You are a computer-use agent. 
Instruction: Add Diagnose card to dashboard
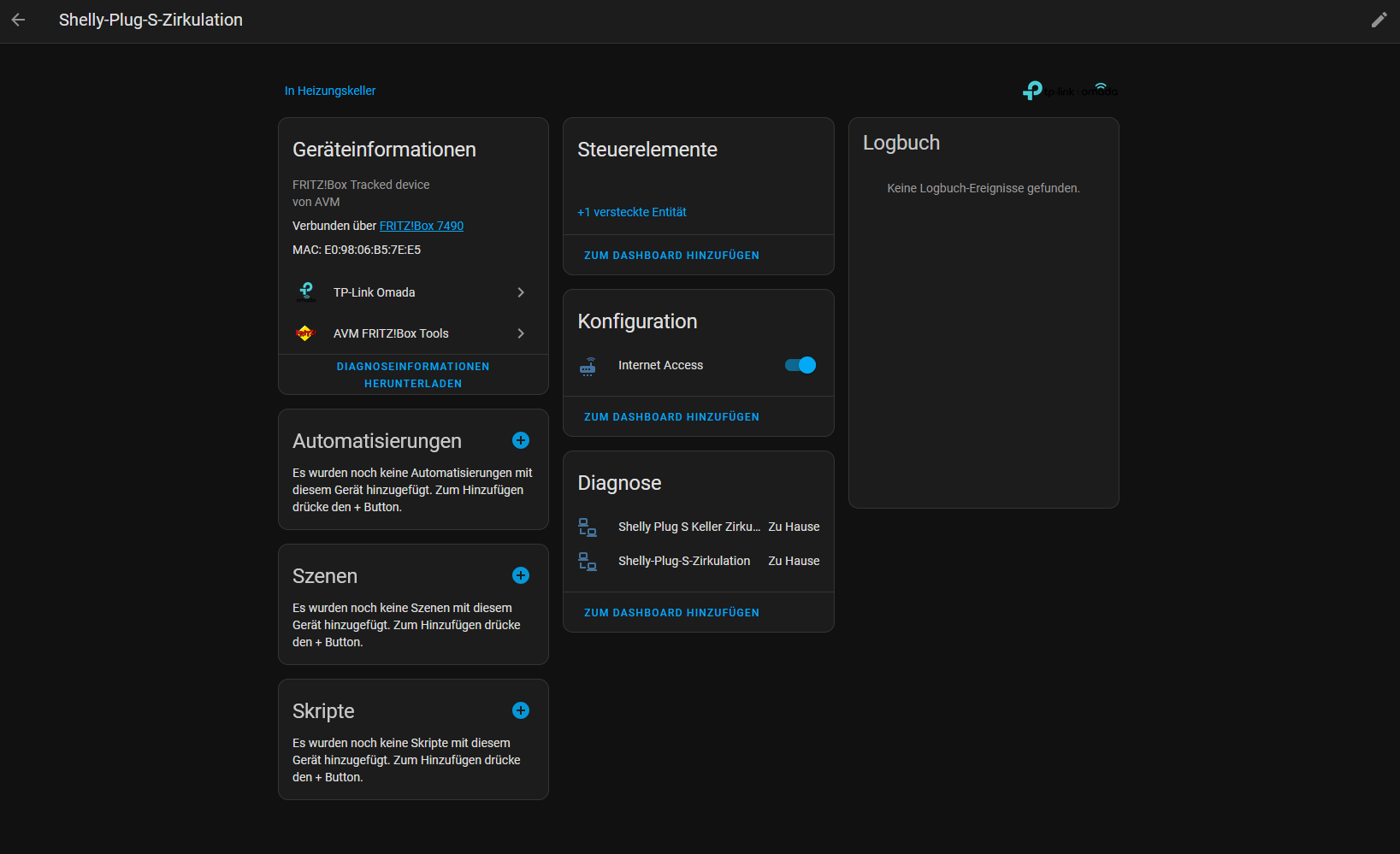[671, 613]
